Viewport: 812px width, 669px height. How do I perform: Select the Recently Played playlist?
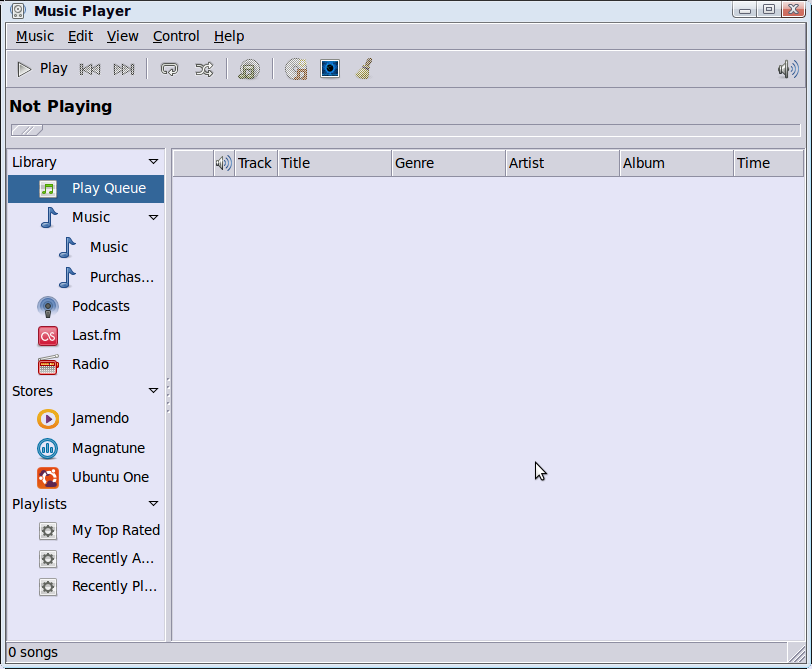(98, 586)
